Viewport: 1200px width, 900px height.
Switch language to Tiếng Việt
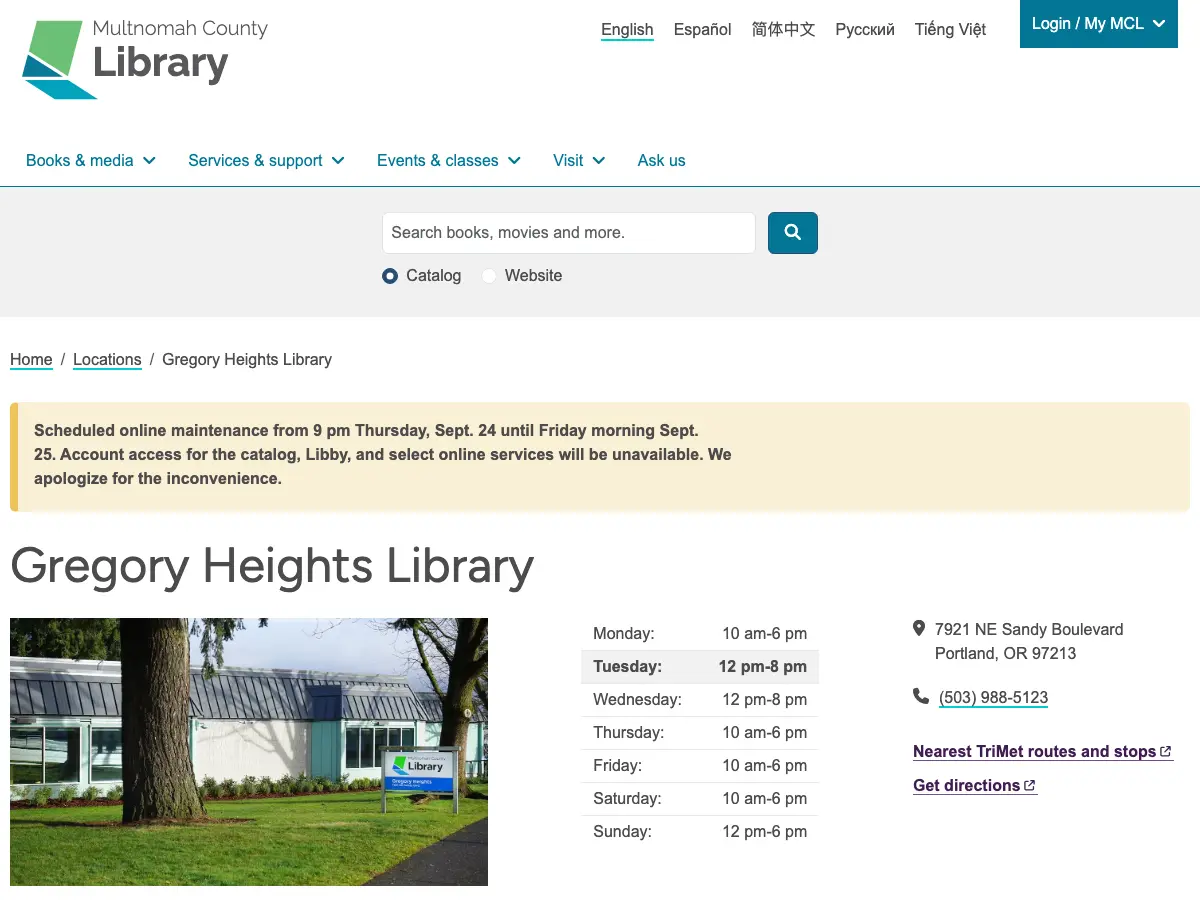950,30
